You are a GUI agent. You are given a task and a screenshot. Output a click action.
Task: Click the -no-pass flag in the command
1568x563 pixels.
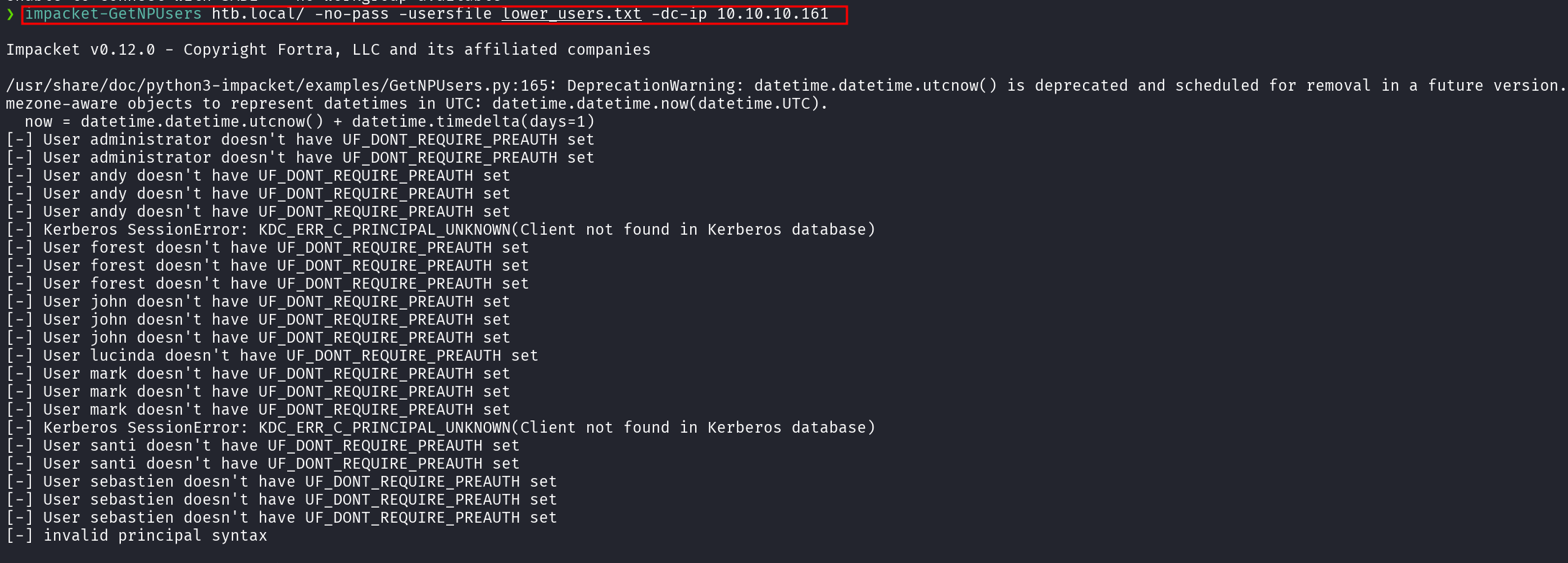(351, 14)
